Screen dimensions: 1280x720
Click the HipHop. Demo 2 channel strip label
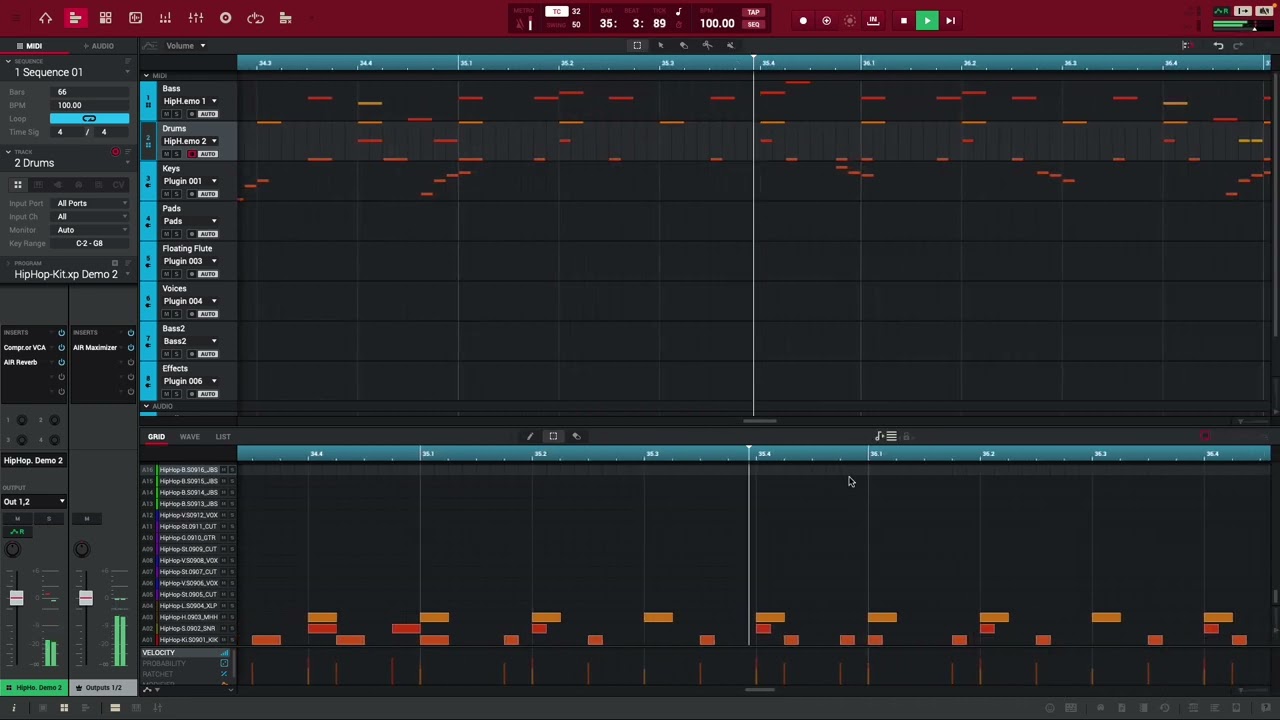34,460
